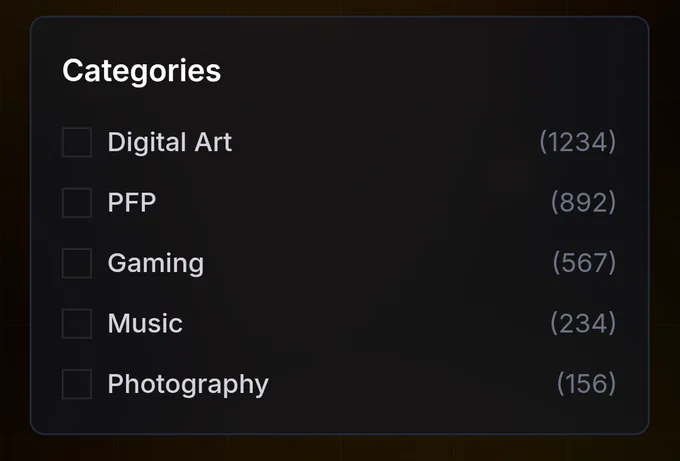Click the (234) count beside Music
The width and height of the screenshot is (680, 461).
(x=583, y=324)
